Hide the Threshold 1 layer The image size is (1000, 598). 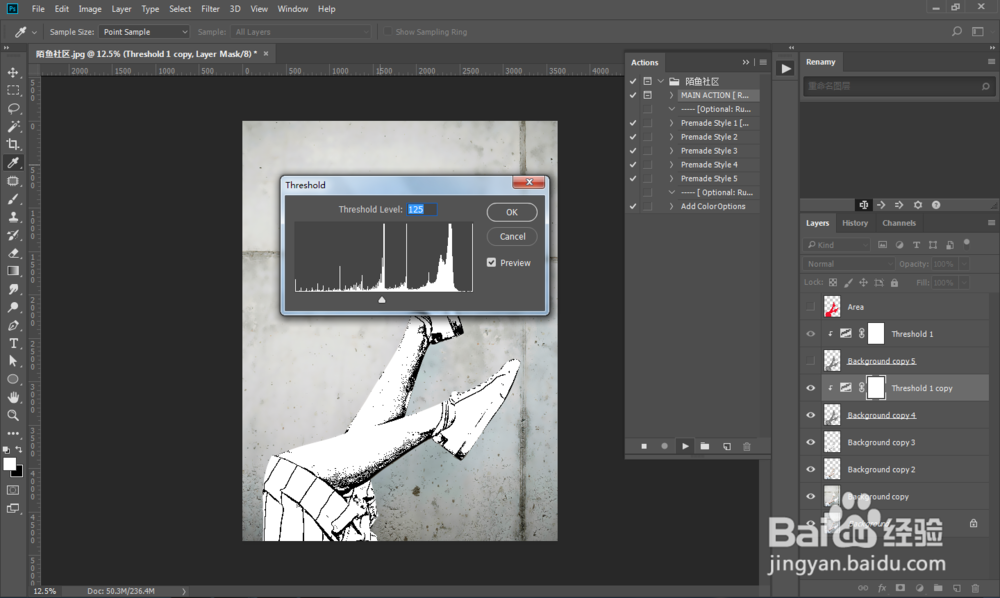point(811,333)
